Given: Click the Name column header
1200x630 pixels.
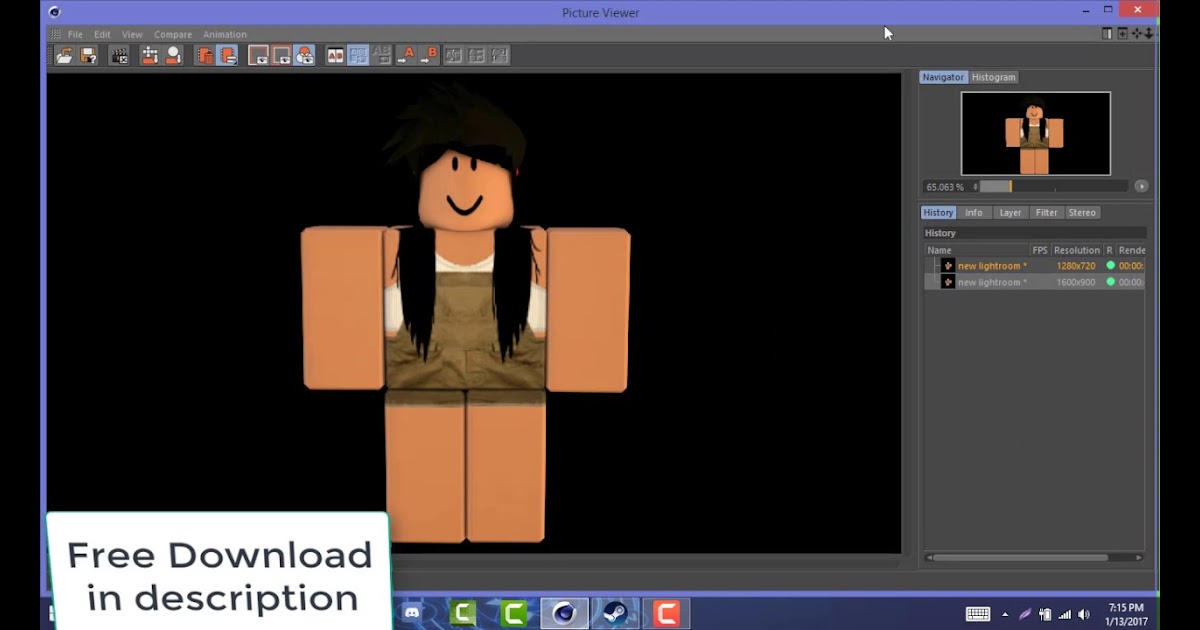Looking at the screenshot, I should click(977, 250).
